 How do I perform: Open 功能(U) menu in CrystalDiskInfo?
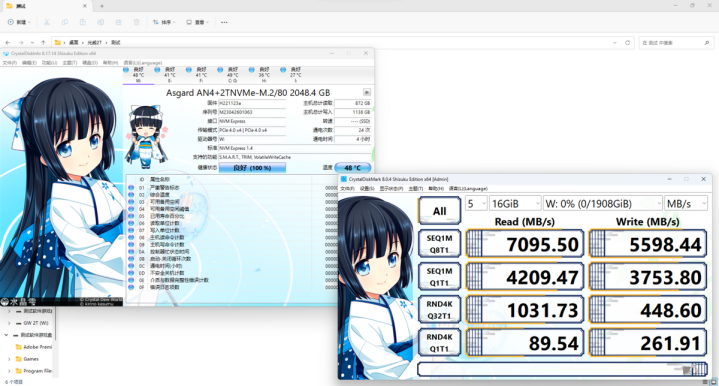(x=49, y=63)
